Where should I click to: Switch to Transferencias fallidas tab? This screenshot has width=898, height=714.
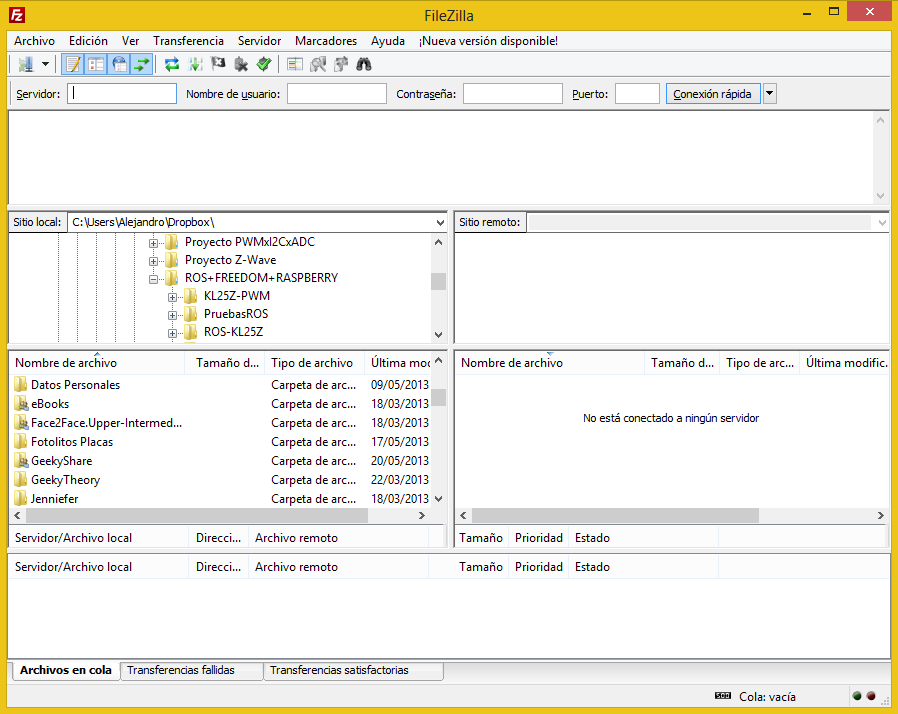click(x=192, y=670)
